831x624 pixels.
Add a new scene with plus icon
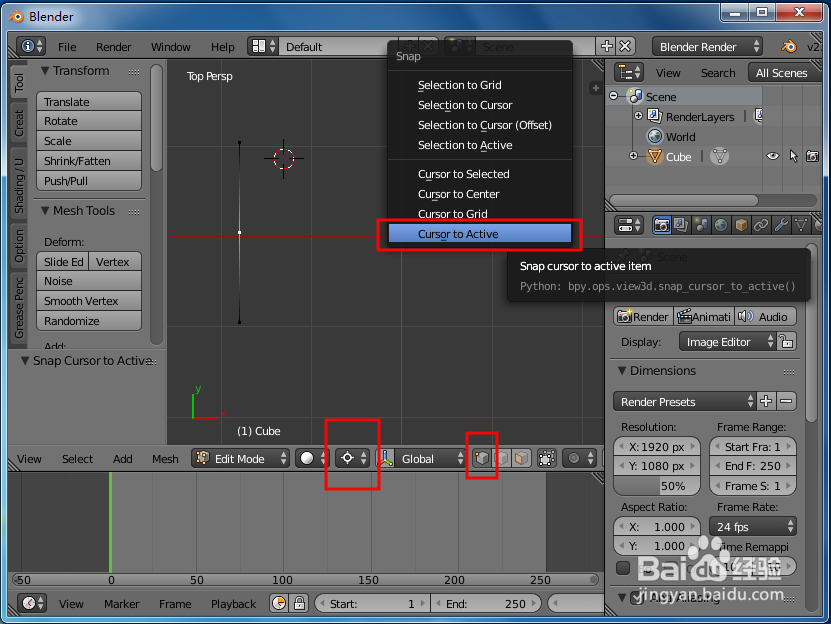coord(607,46)
